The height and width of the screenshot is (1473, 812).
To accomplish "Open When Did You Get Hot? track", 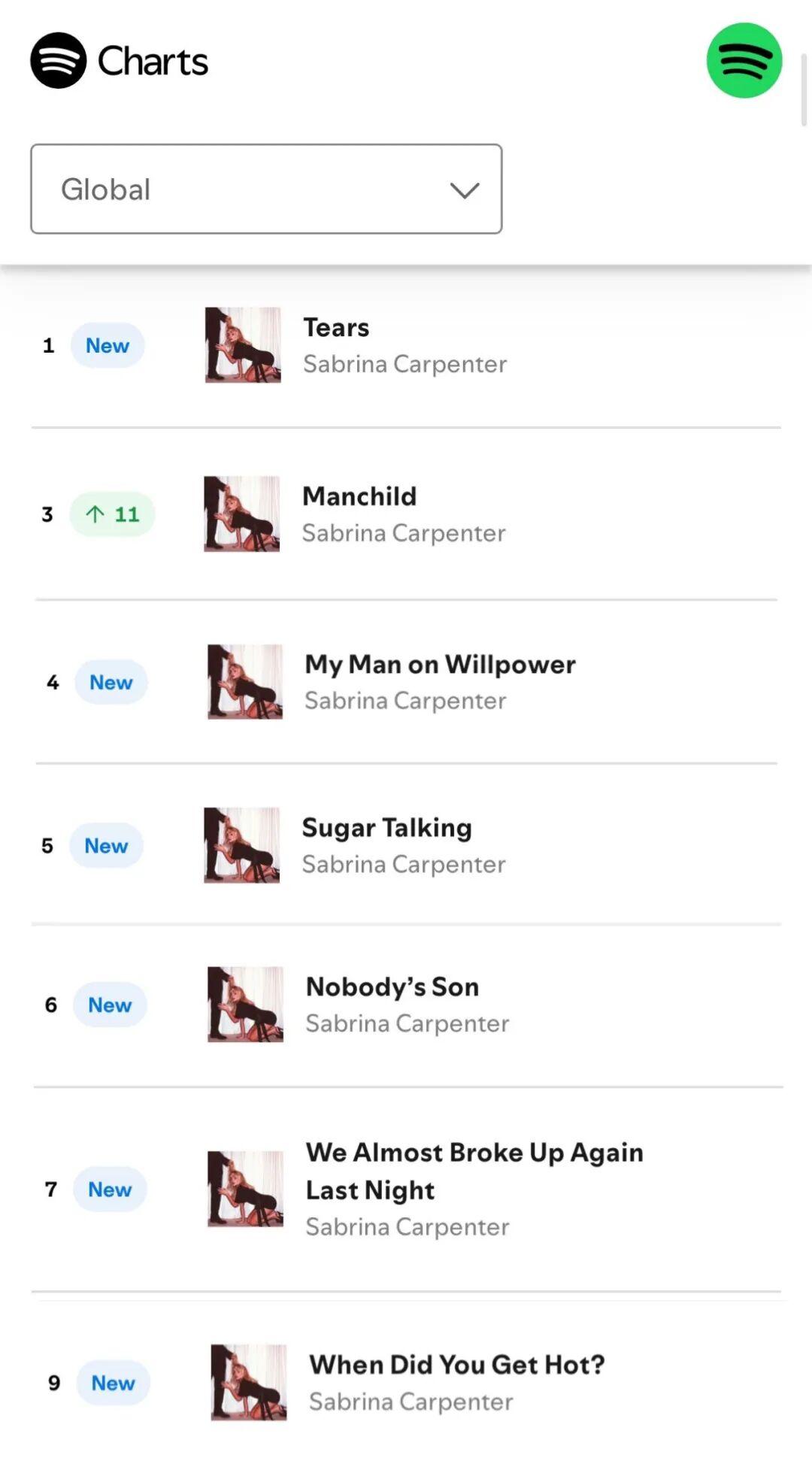I will [457, 1365].
